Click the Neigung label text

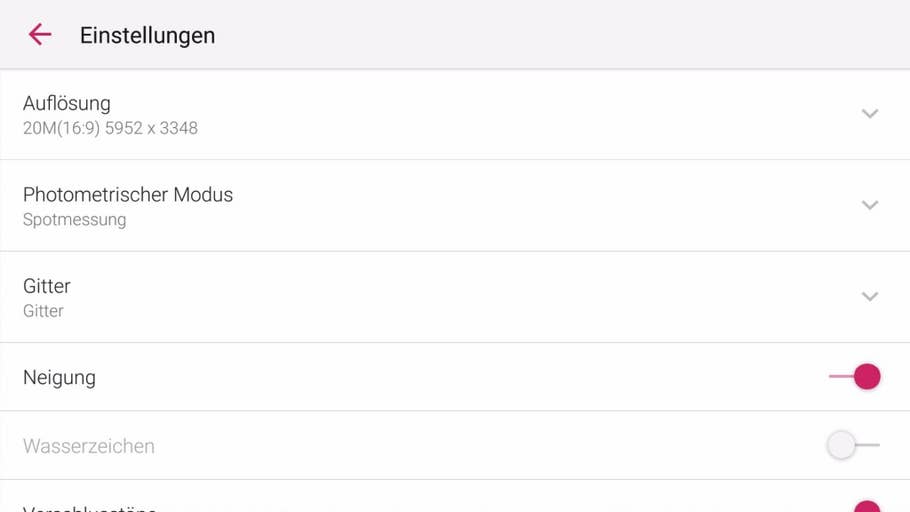(59, 378)
